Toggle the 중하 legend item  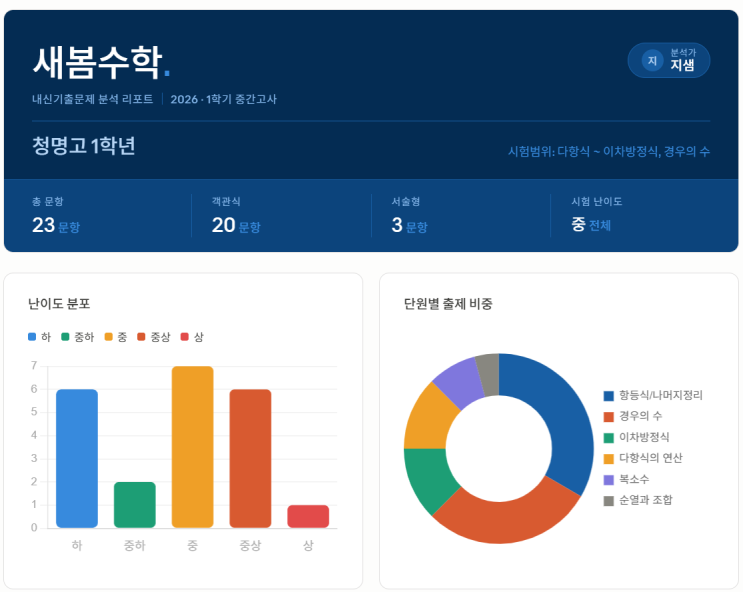77,337
